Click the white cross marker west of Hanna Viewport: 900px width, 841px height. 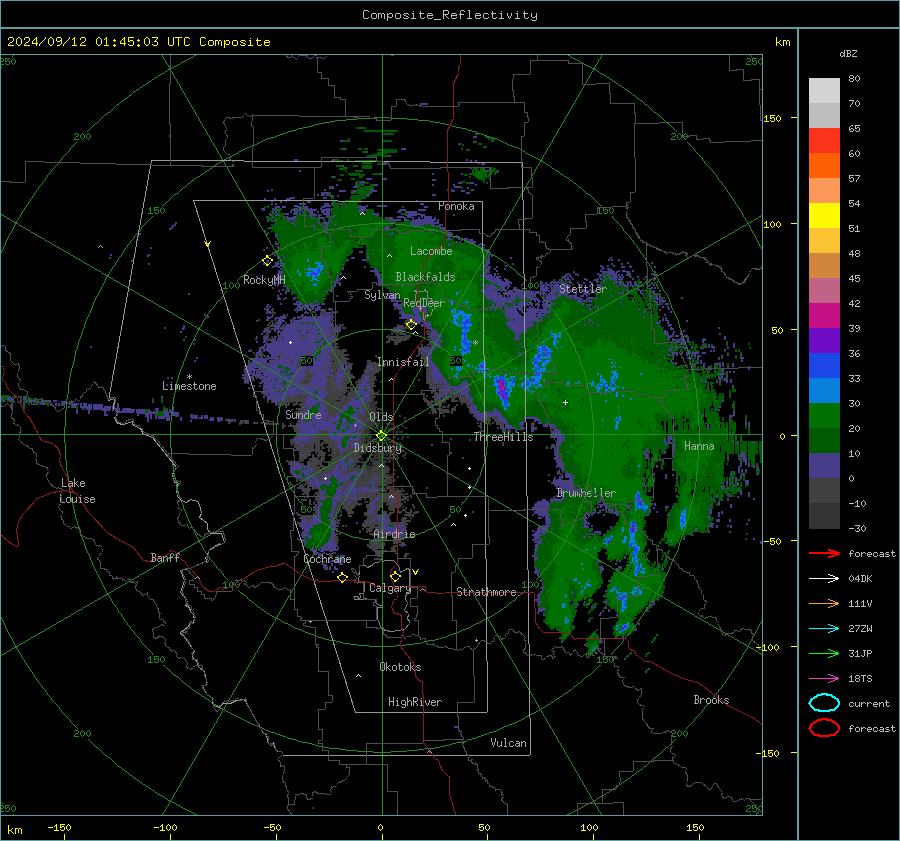[x=565, y=402]
